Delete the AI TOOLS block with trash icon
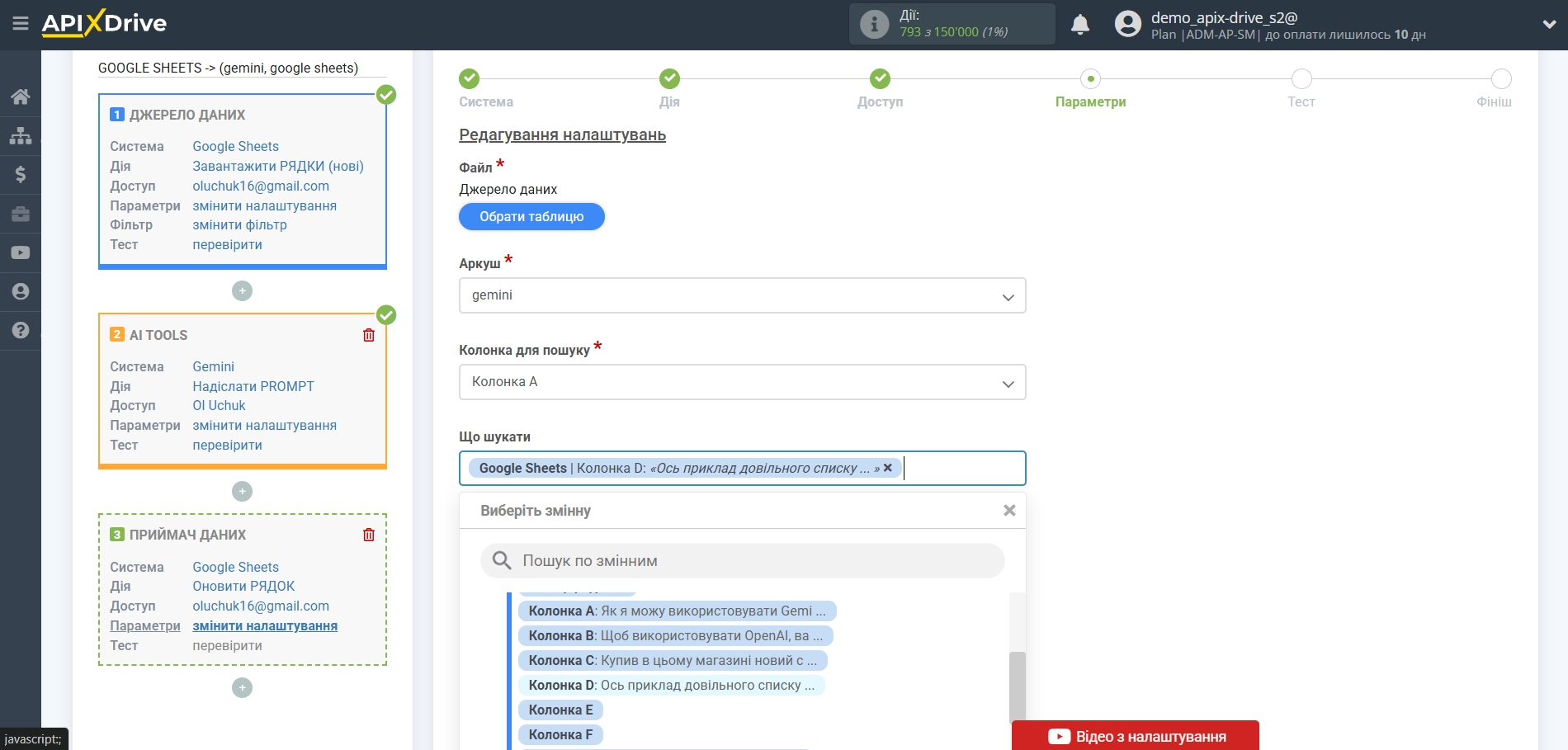 coord(369,335)
